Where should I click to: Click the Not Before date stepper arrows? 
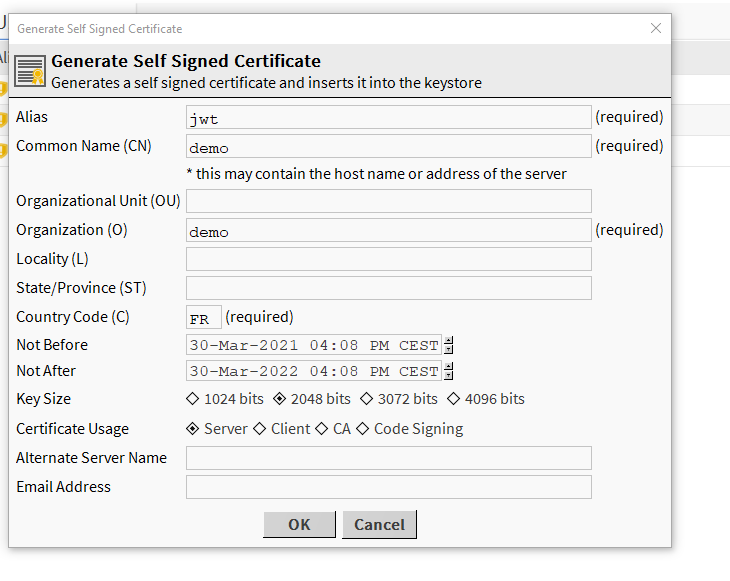(x=449, y=345)
